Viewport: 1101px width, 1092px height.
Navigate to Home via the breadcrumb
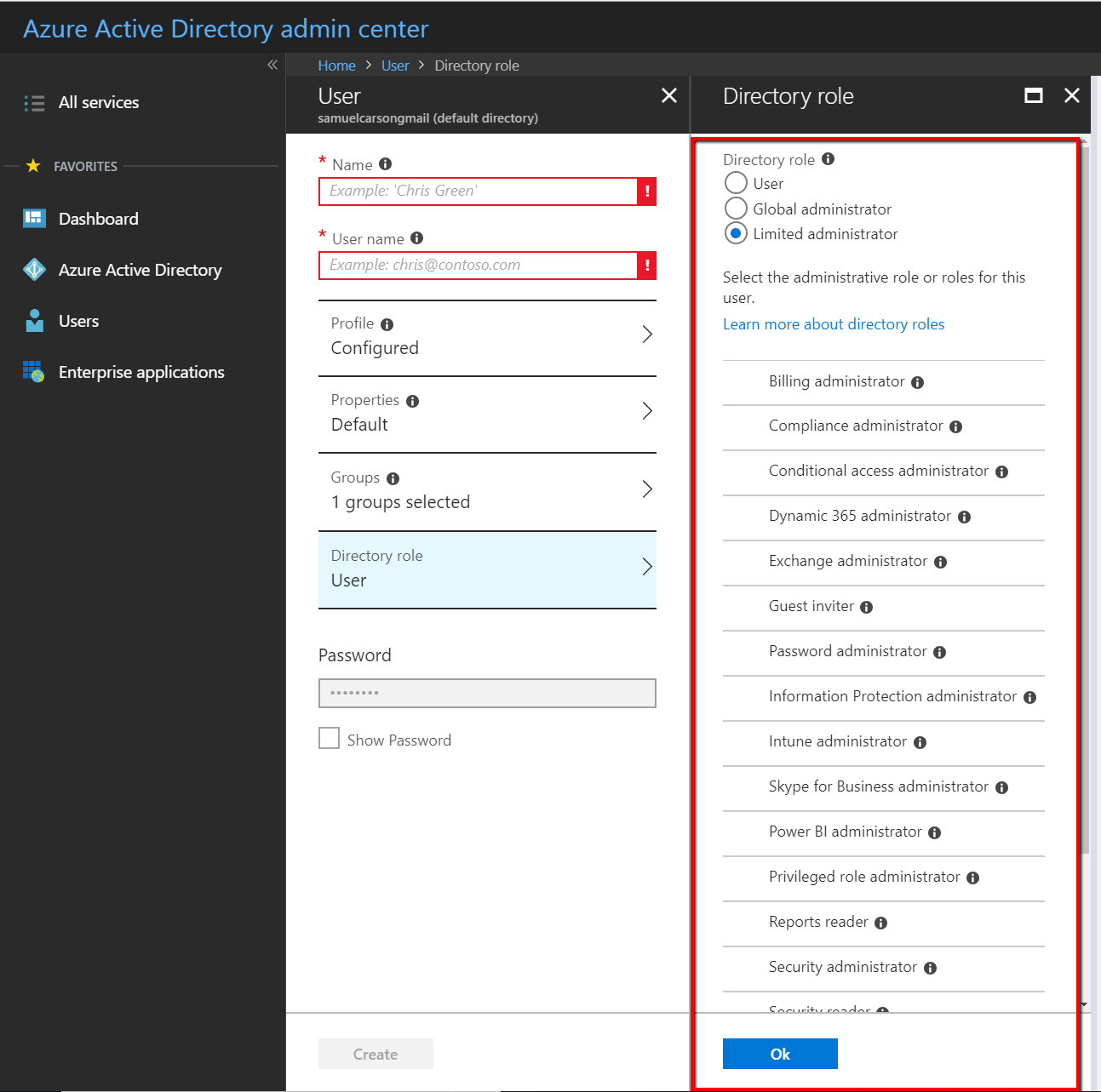336,65
